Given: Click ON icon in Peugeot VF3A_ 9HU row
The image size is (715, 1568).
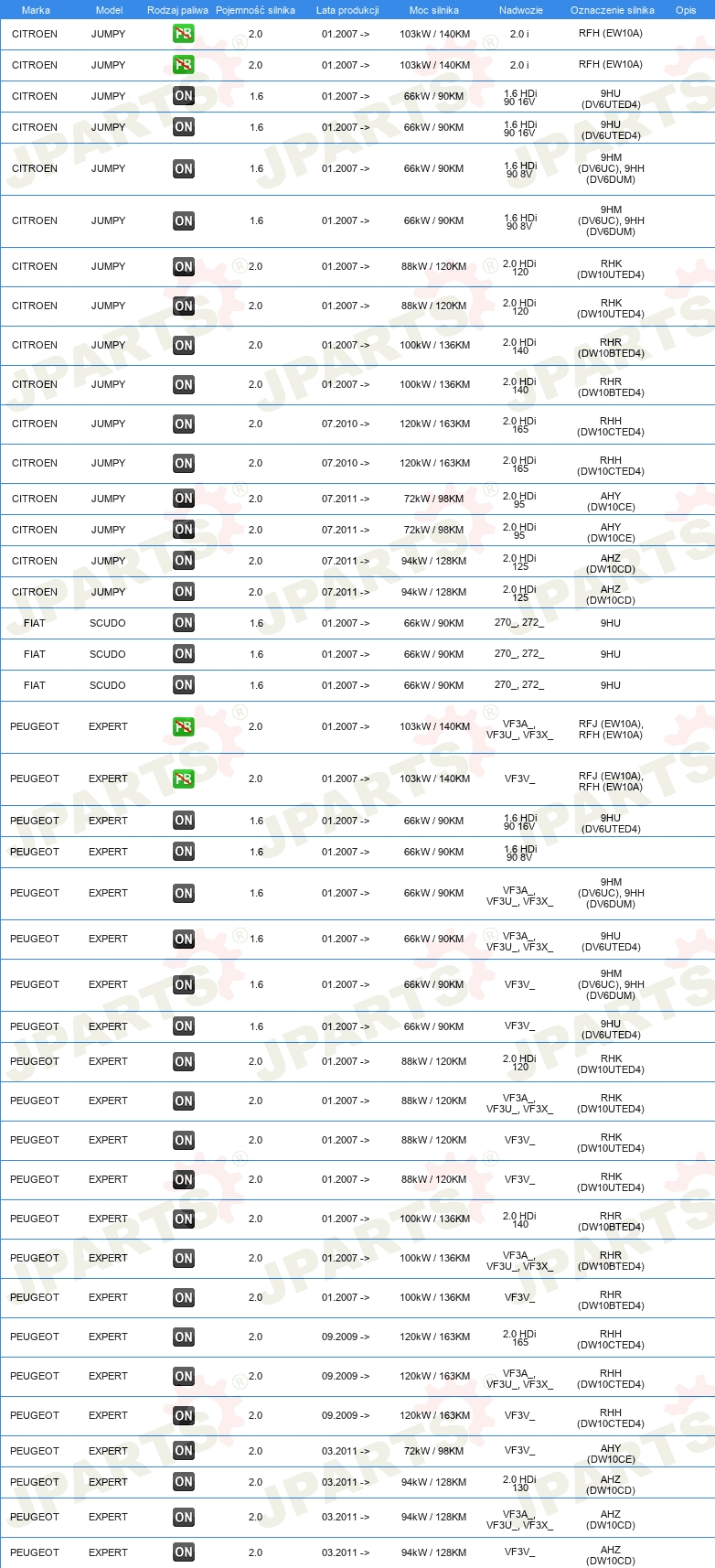Looking at the screenshot, I should [184, 939].
